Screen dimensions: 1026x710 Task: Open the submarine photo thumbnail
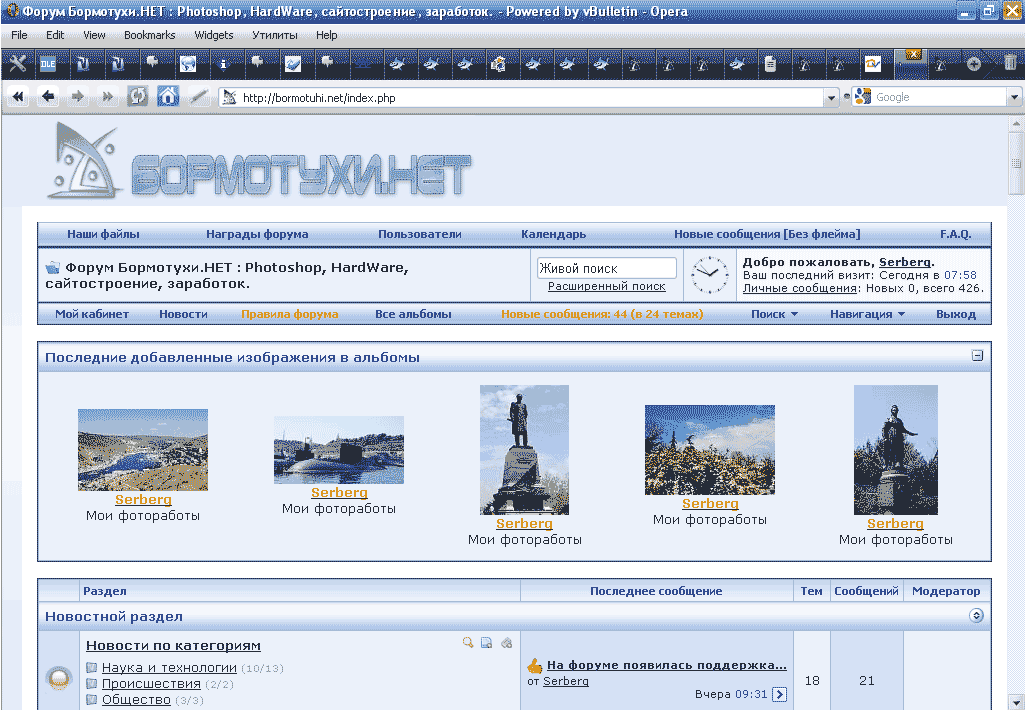click(339, 450)
